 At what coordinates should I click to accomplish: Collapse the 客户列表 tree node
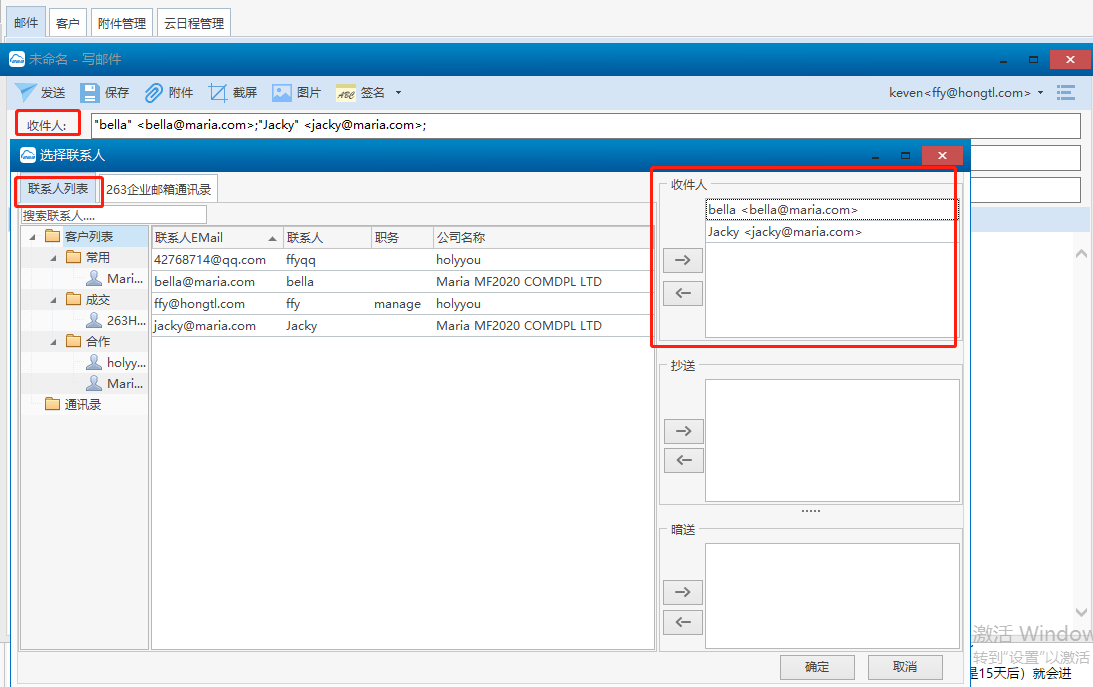(x=31, y=237)
